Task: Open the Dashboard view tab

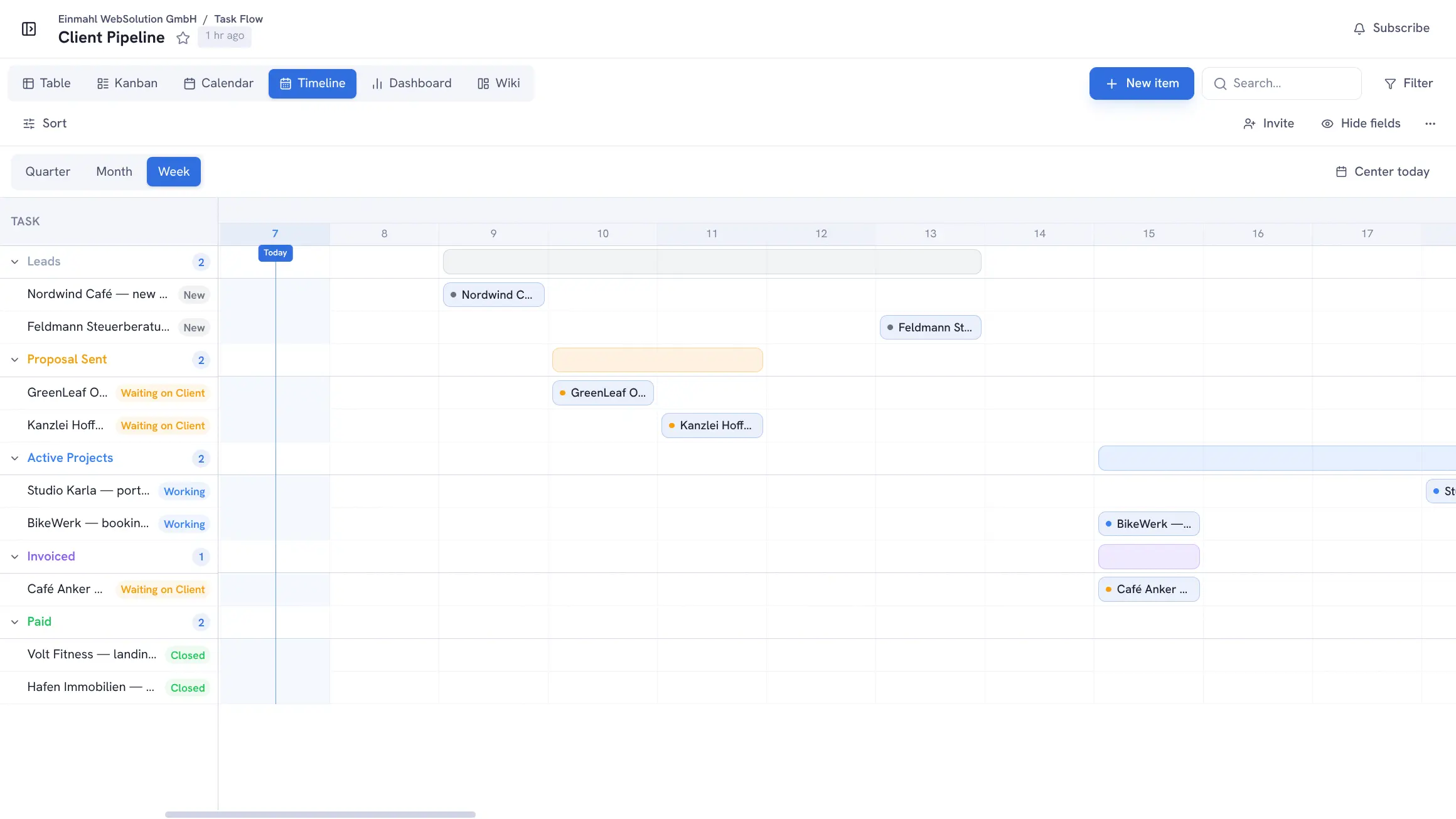Action: point(412,83)
